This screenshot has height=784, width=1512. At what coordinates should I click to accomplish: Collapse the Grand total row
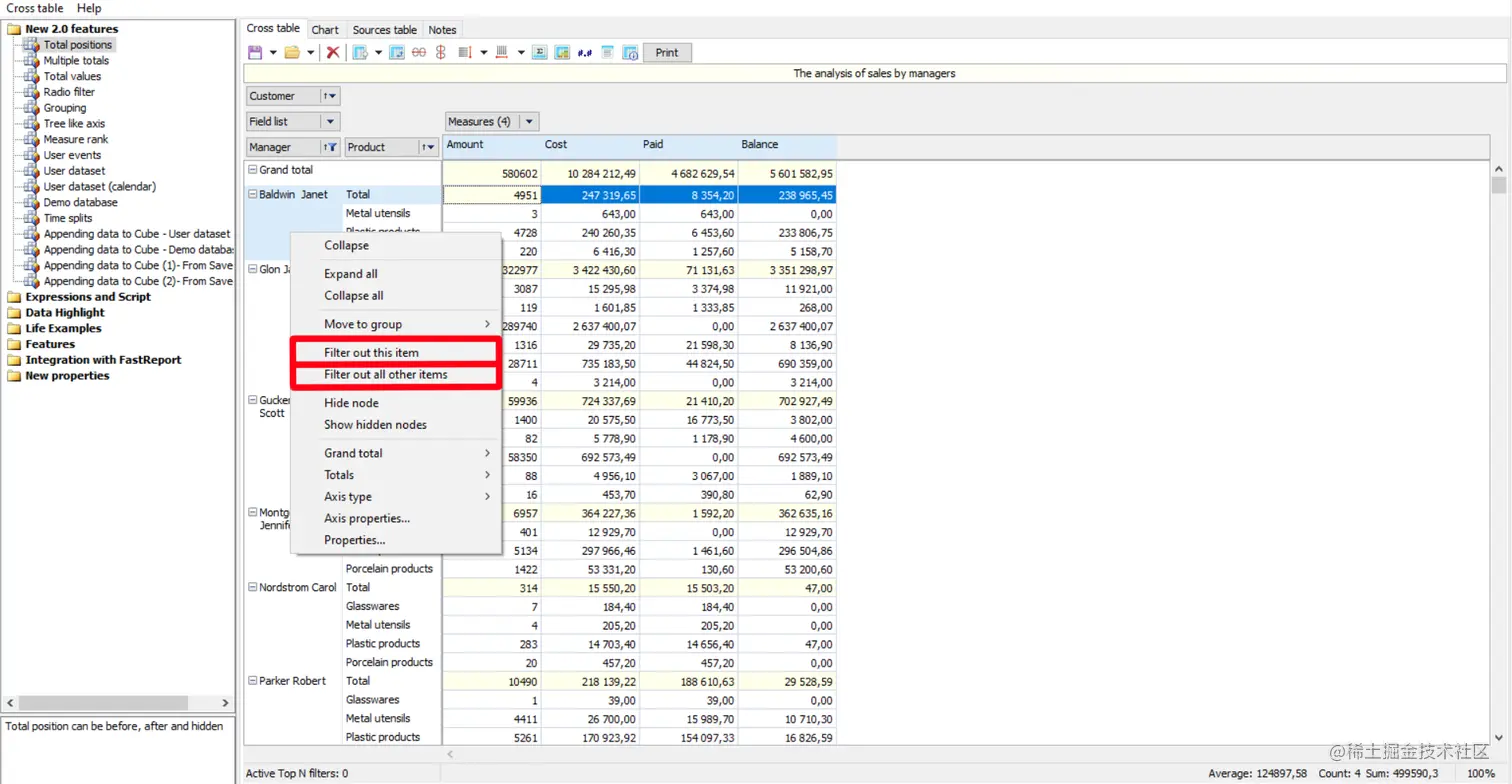(x=253, y=170)
